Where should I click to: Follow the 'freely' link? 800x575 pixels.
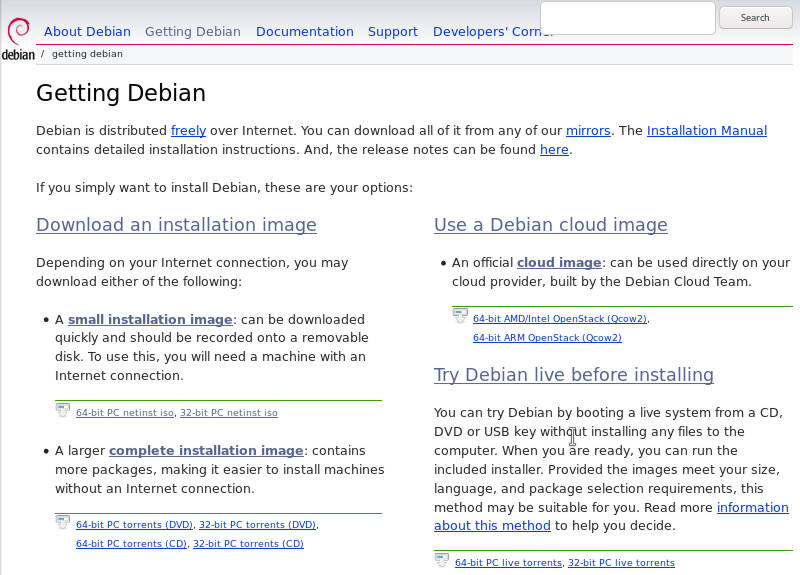188,131
